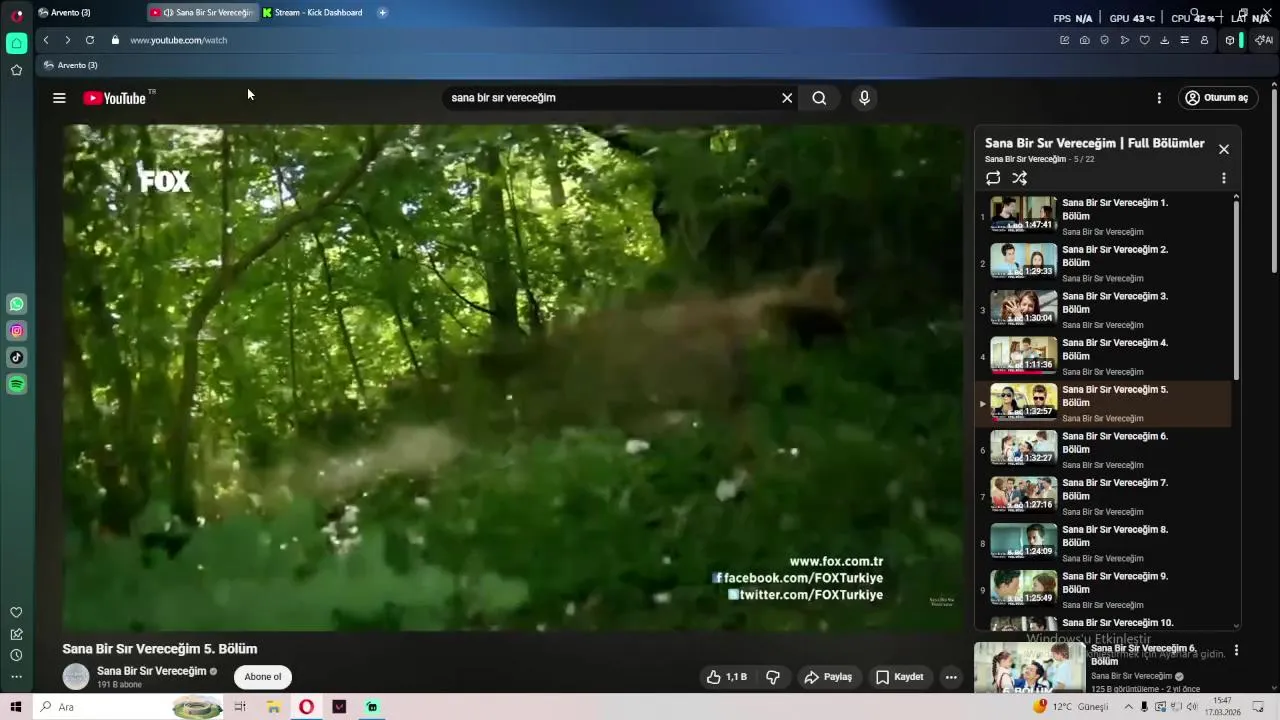Click the Opera icon in taskbar
The height and width of the screenshot is (720, 1280).
point(306,707)
